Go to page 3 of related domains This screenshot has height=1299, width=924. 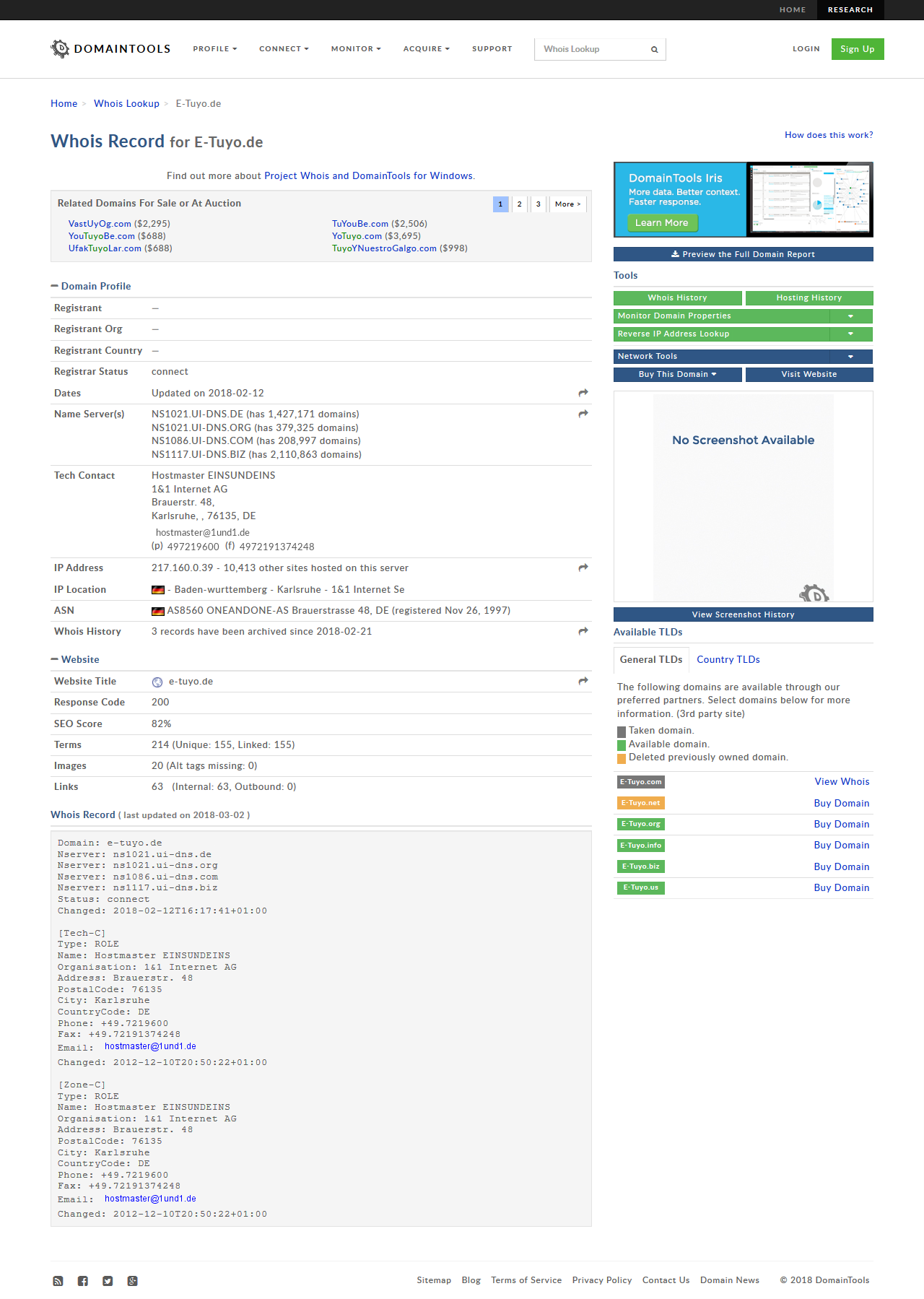tap(538, 204)
